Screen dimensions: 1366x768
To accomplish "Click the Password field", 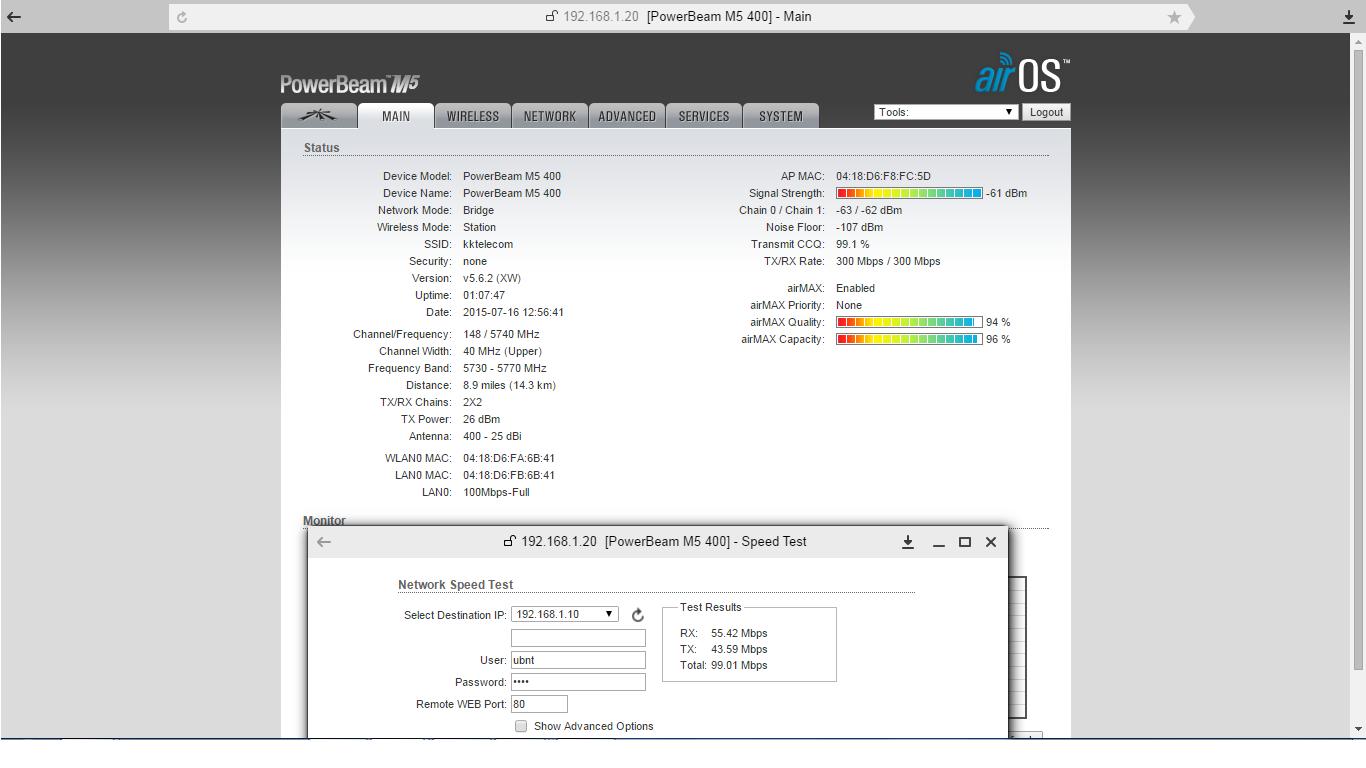I will pyautogui.click(x=578, y=682).
